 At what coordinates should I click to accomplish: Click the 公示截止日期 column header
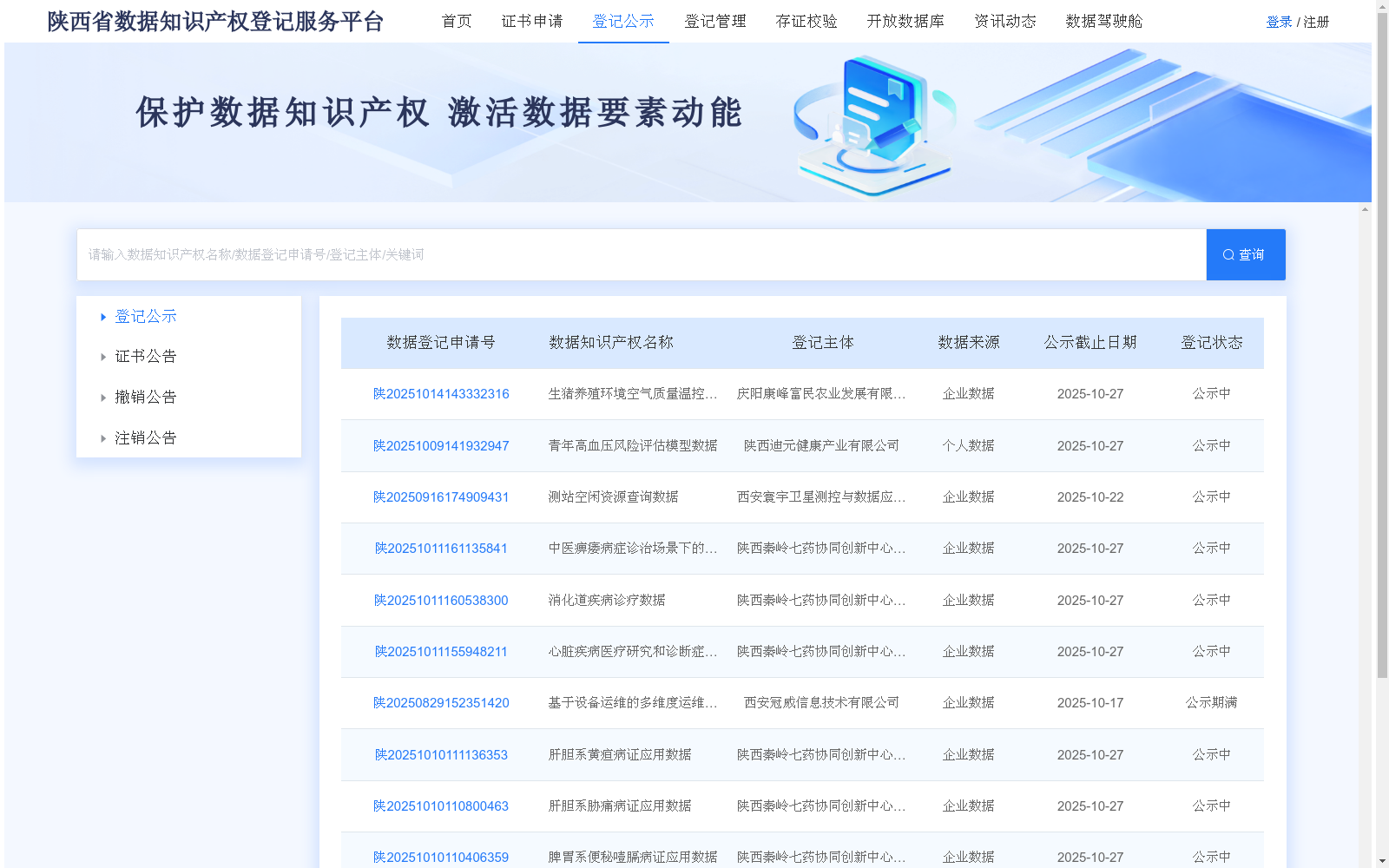click(x=1090, y=343)
